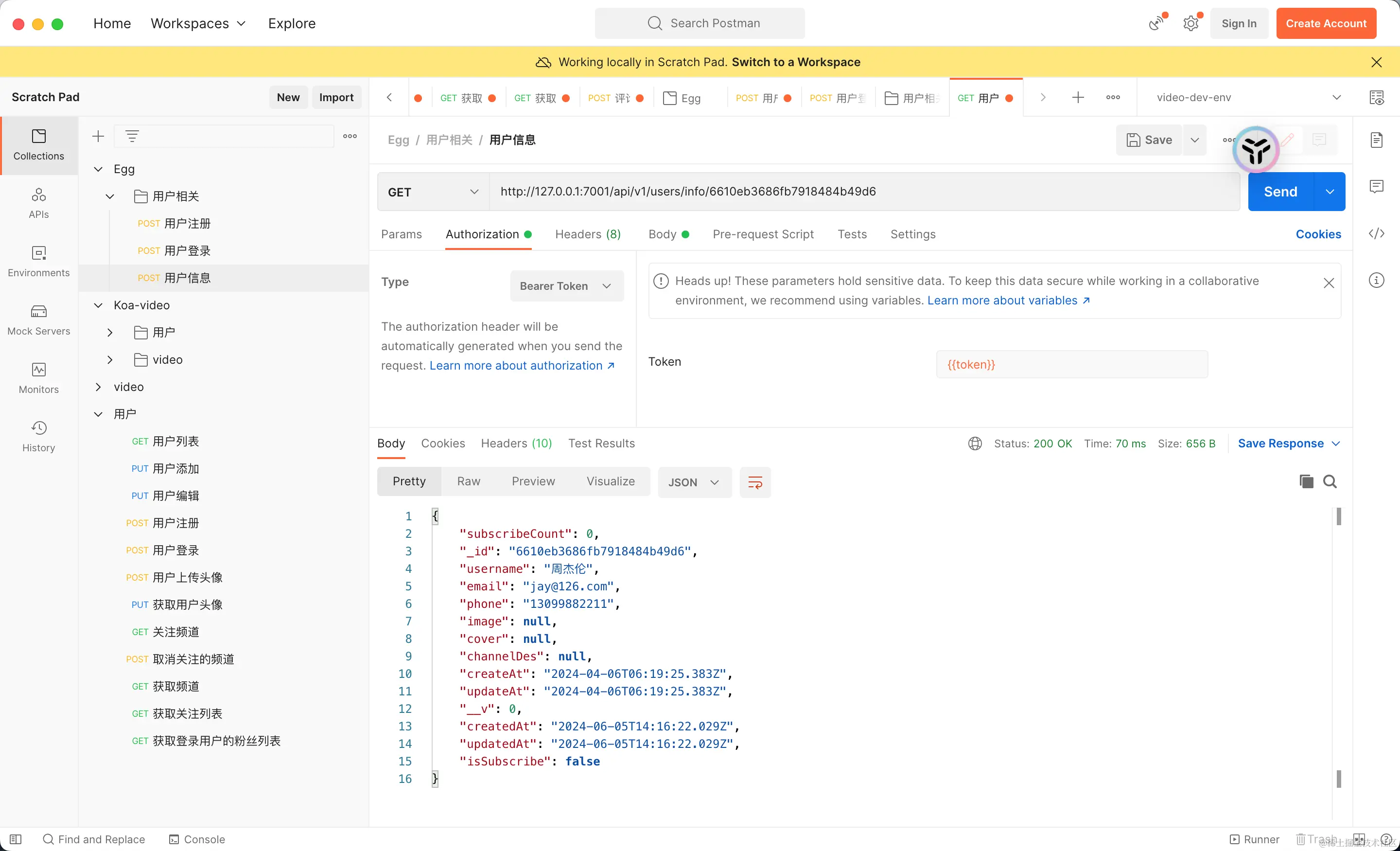Click the Send button

pyautogui.click(x=1280, y=192)
